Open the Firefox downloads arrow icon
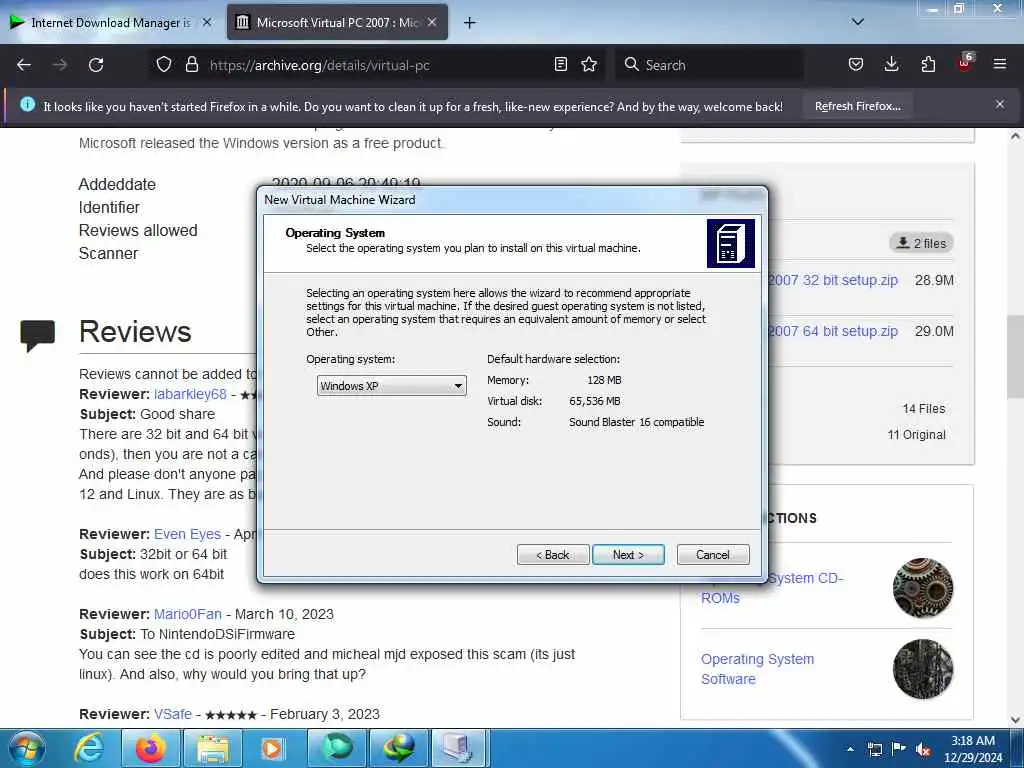Image resolution: width=1024 pixels, height=768 pixels. click(891, 65)
